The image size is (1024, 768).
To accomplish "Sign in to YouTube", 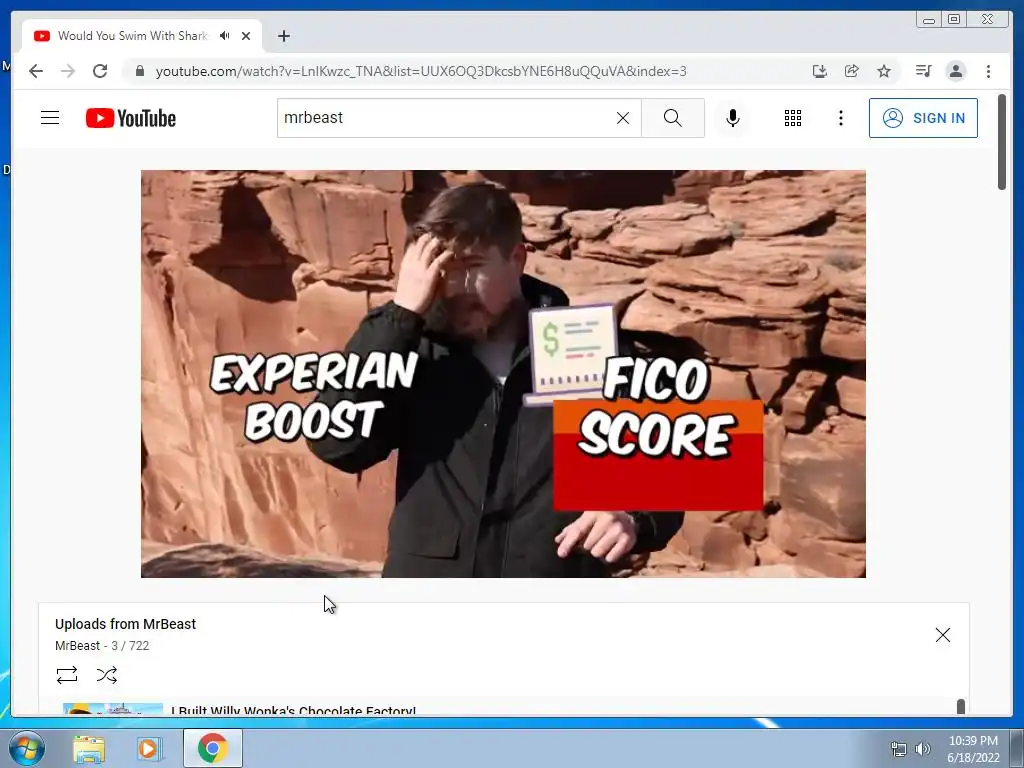I will pyautogui.click(x=923, y=118).
